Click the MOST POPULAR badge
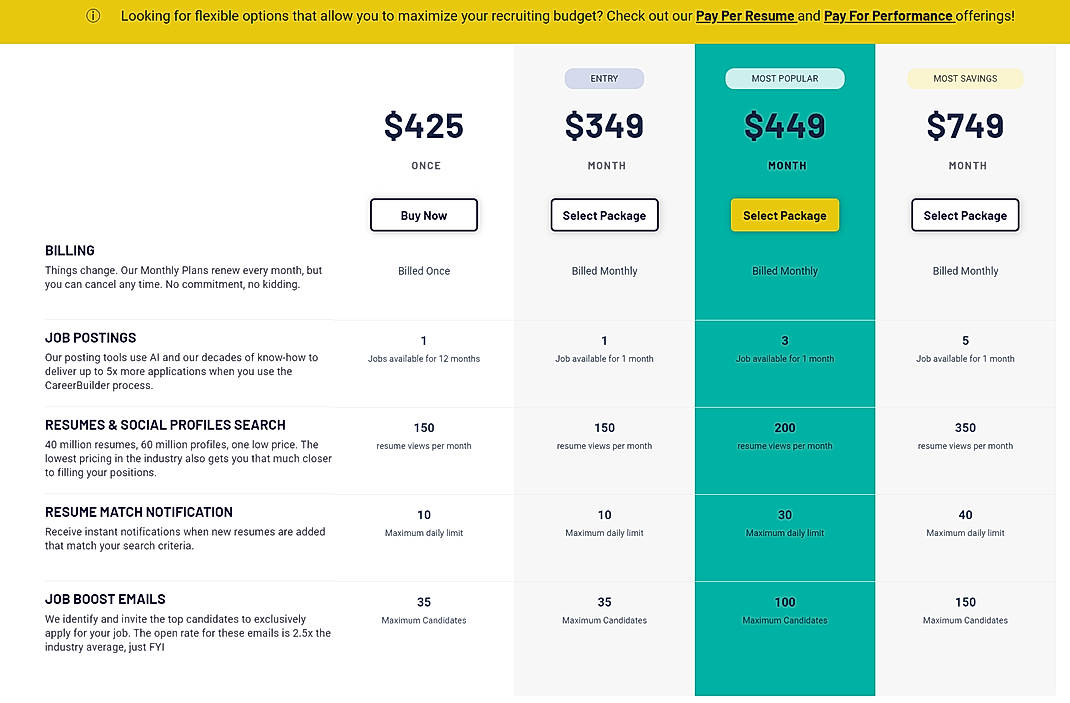This screenshot has width=1070, height=703. tap(785, 78)
